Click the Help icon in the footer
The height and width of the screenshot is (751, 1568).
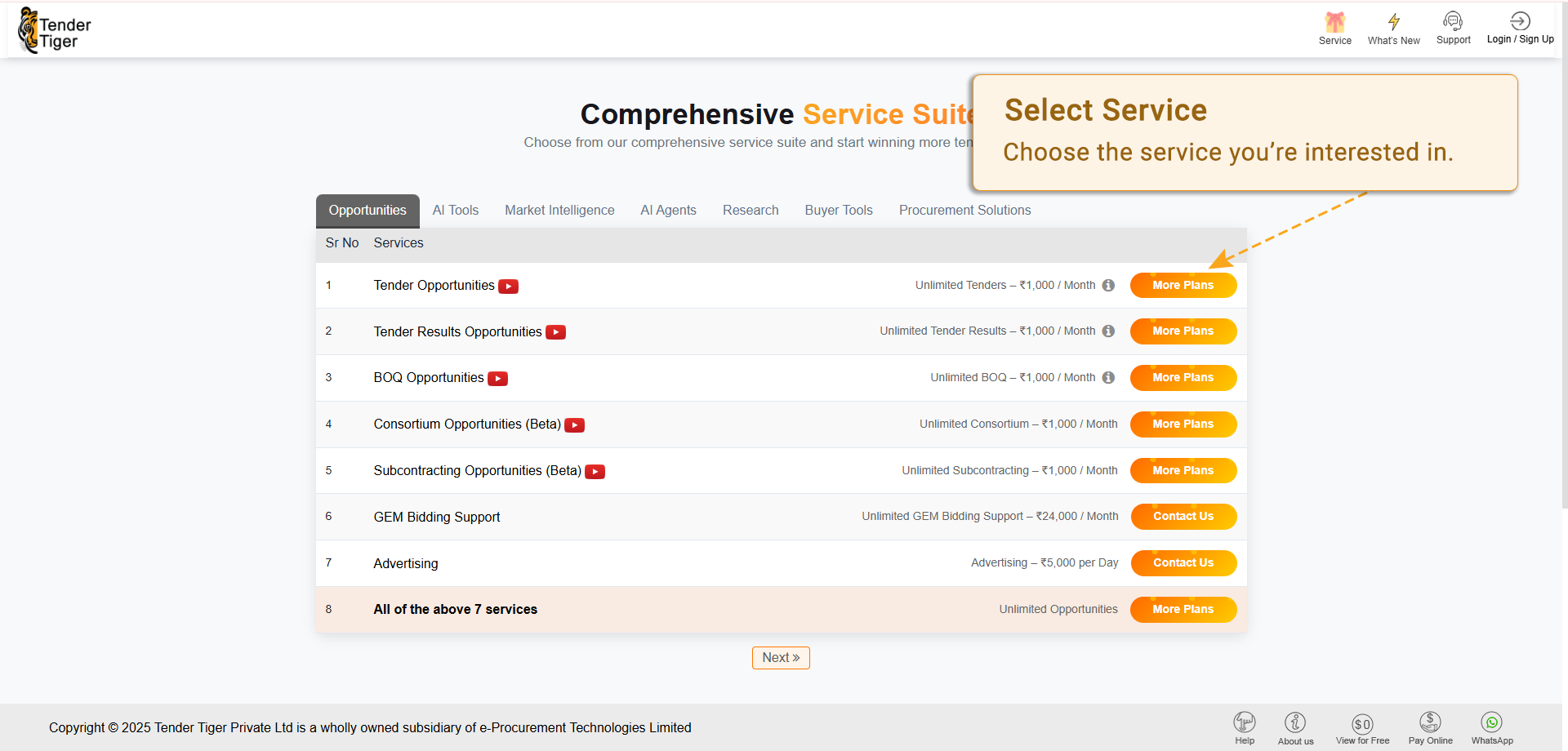(x=1245, y=722)
